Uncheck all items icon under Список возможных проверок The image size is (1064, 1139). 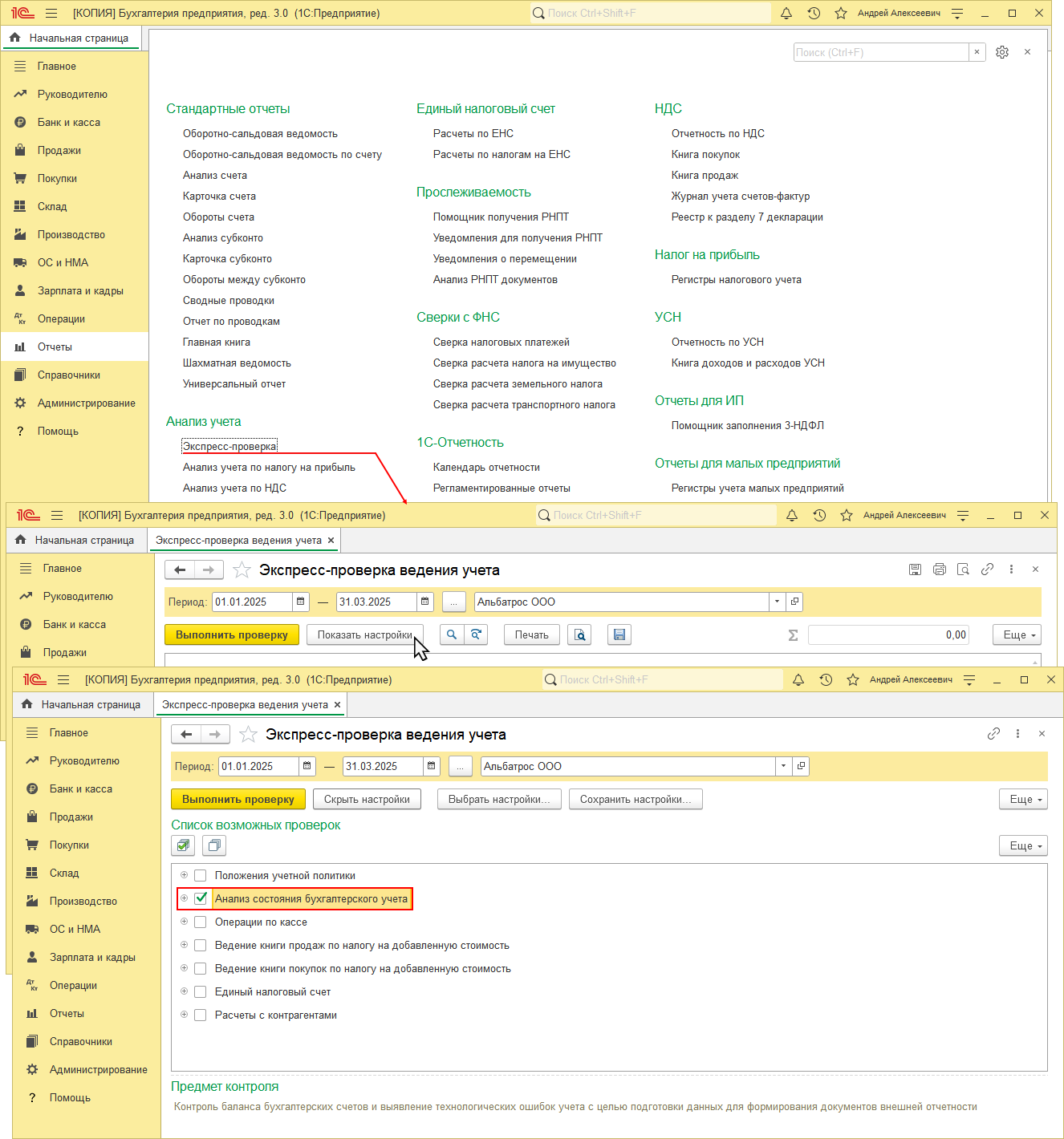coord(214,845)
